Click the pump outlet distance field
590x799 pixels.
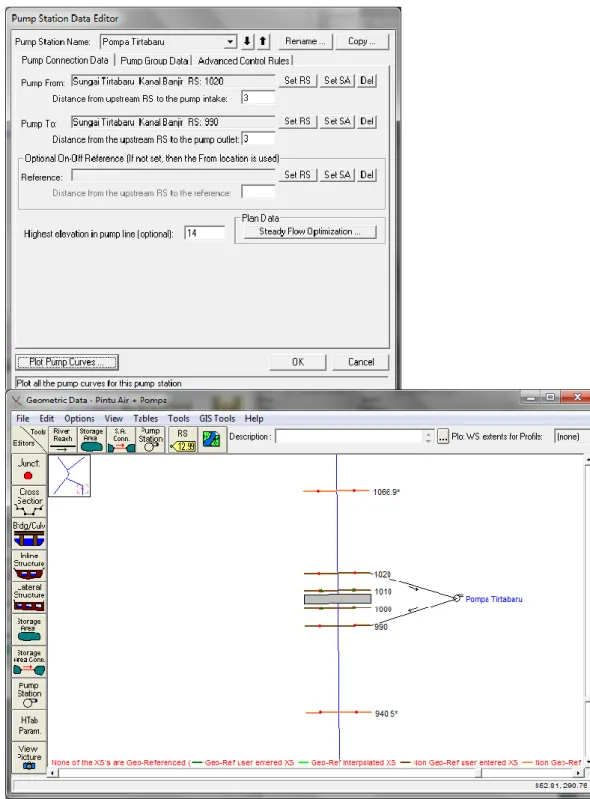[x=258, y=139]
